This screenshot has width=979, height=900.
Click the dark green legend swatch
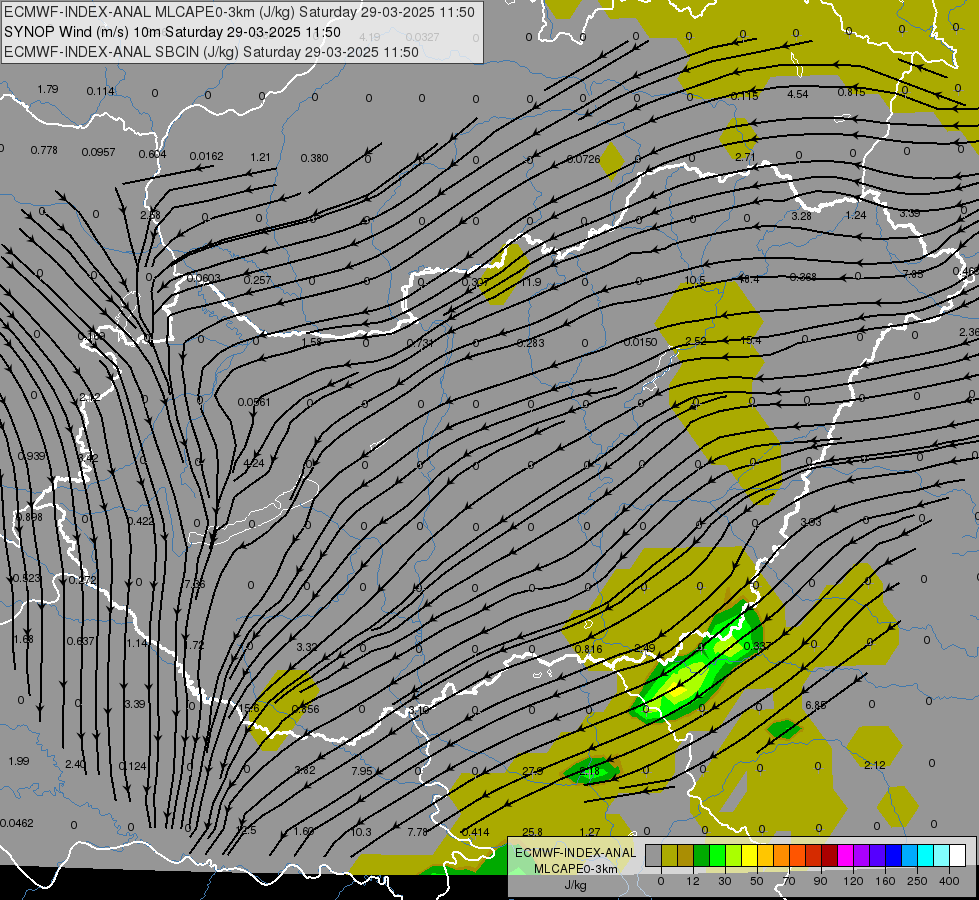pos(702,855)
